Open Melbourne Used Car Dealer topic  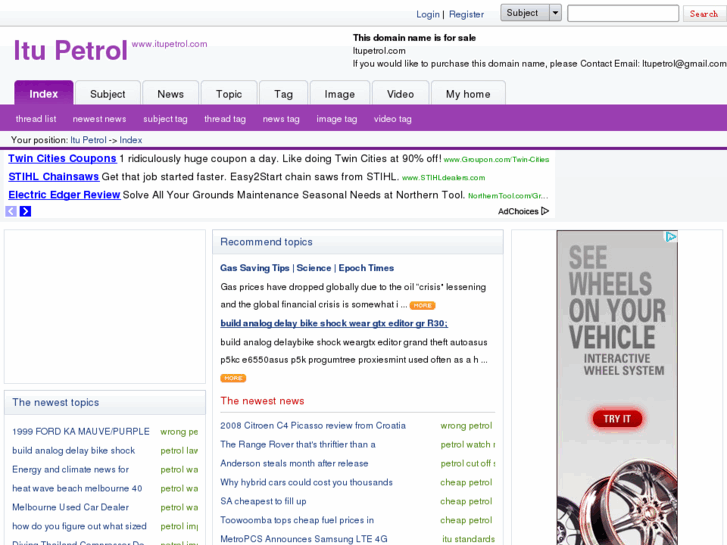point(70,507)
